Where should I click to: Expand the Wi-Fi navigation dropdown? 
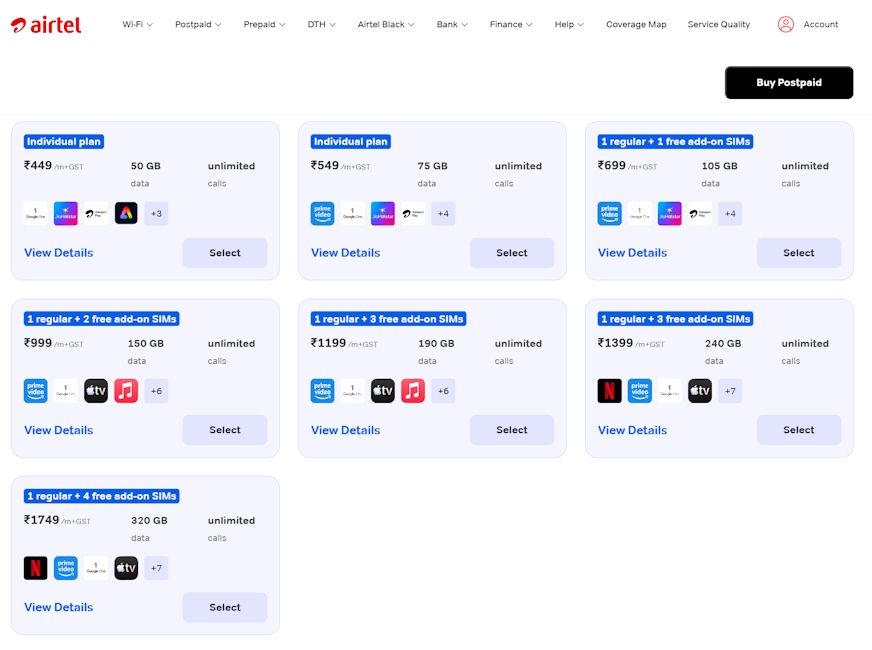(x=138, y=24)
